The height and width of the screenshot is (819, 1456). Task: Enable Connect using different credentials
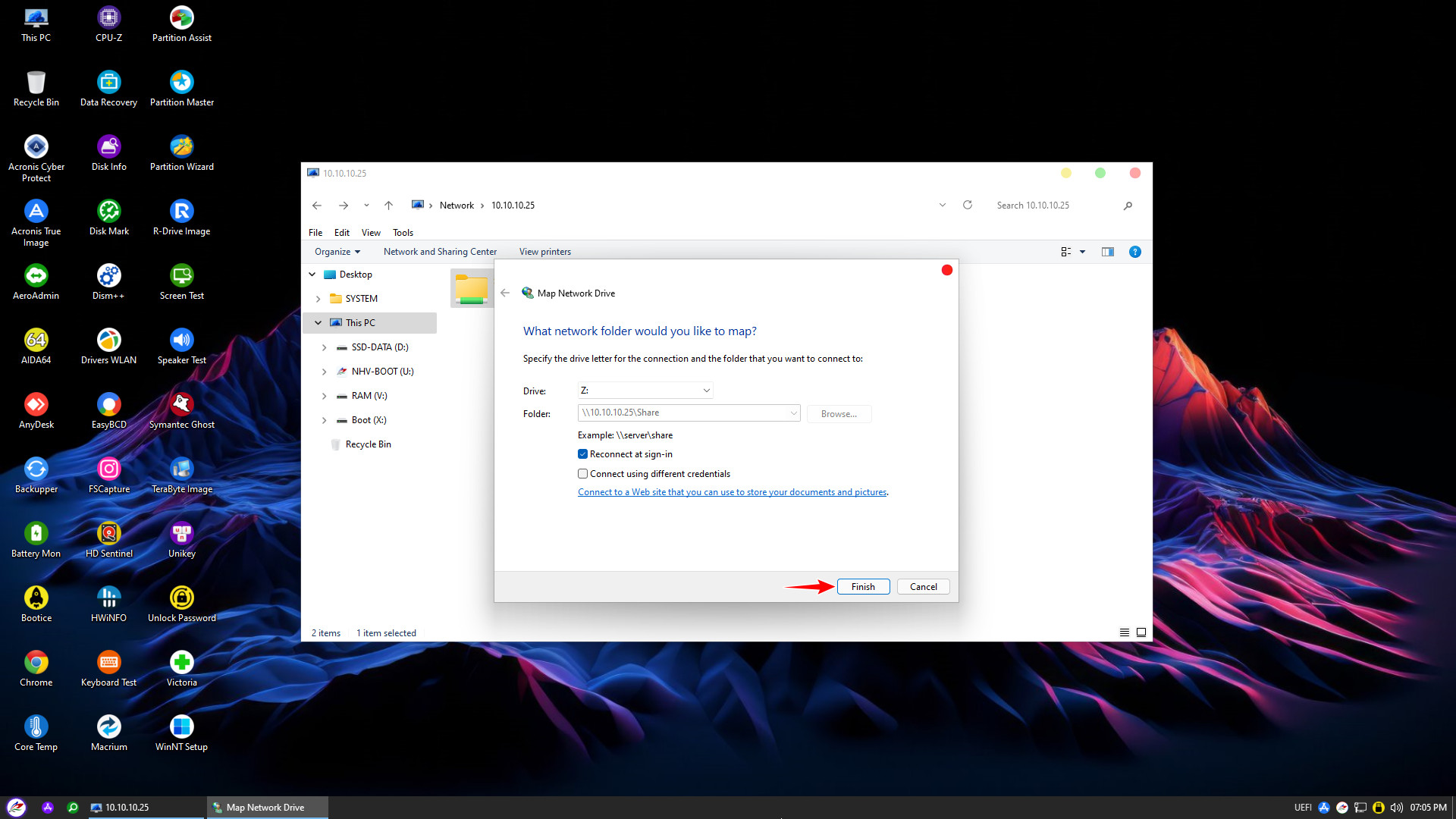(x=582, y=474)
